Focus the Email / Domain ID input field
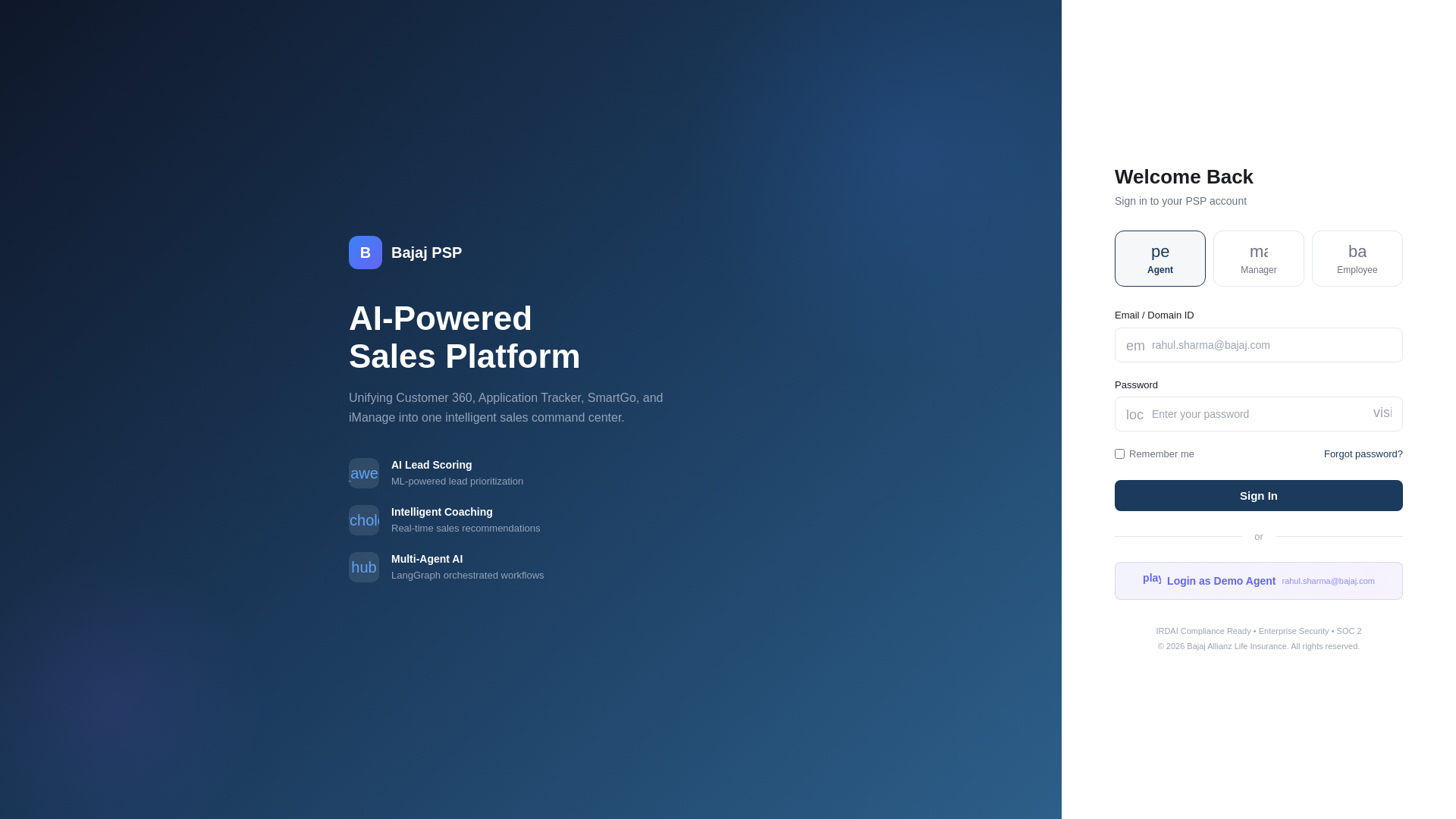 (x=1259, y=345)
